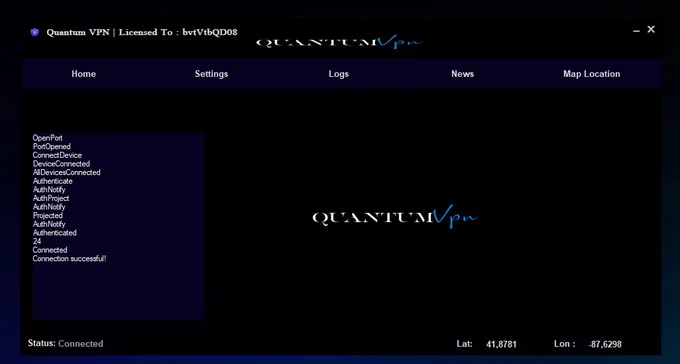This screenshot has height=364, width=680.
Task: Select the Authenticate log line
Action: coord(52,181)
